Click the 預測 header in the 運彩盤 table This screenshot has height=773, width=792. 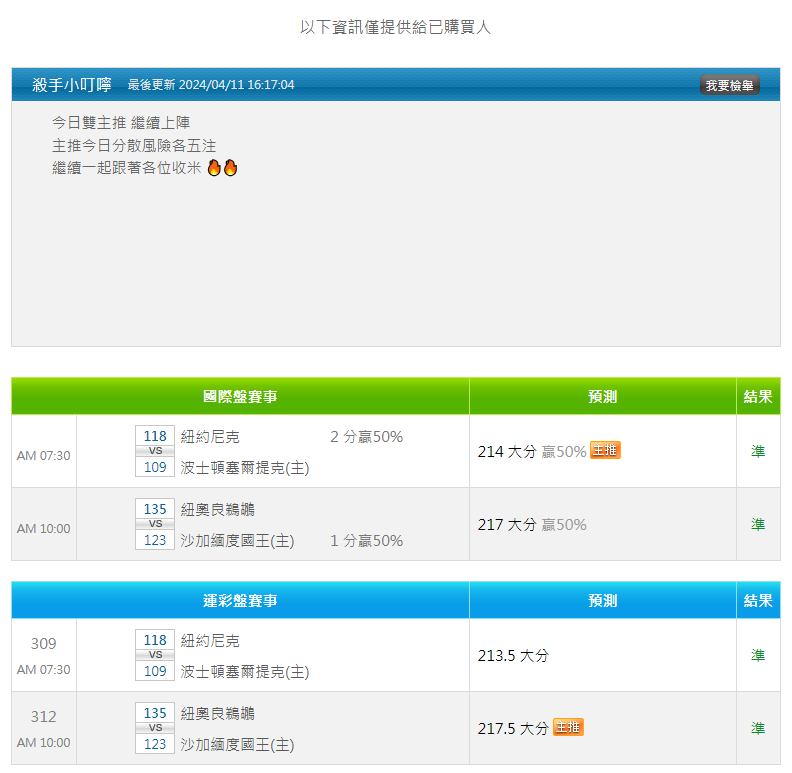603,601
